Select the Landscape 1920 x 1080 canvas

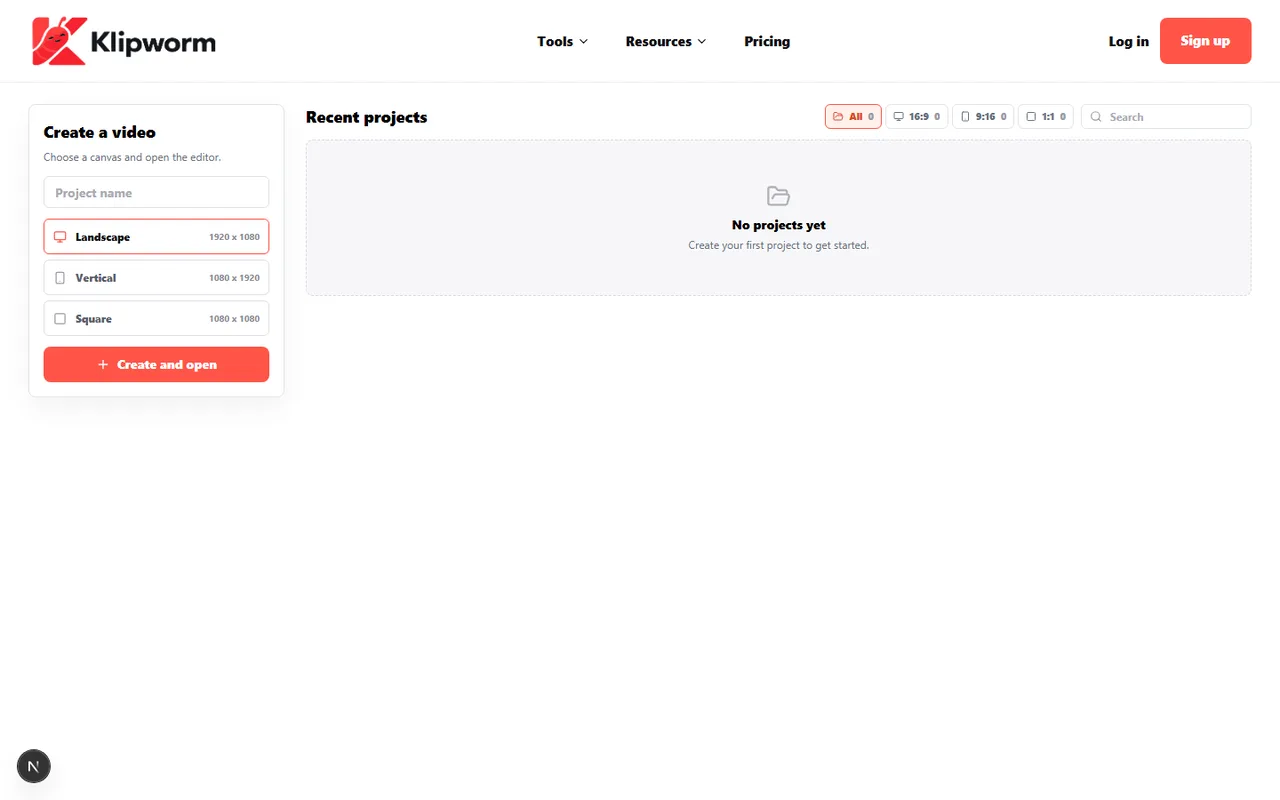tap(156, 237)
